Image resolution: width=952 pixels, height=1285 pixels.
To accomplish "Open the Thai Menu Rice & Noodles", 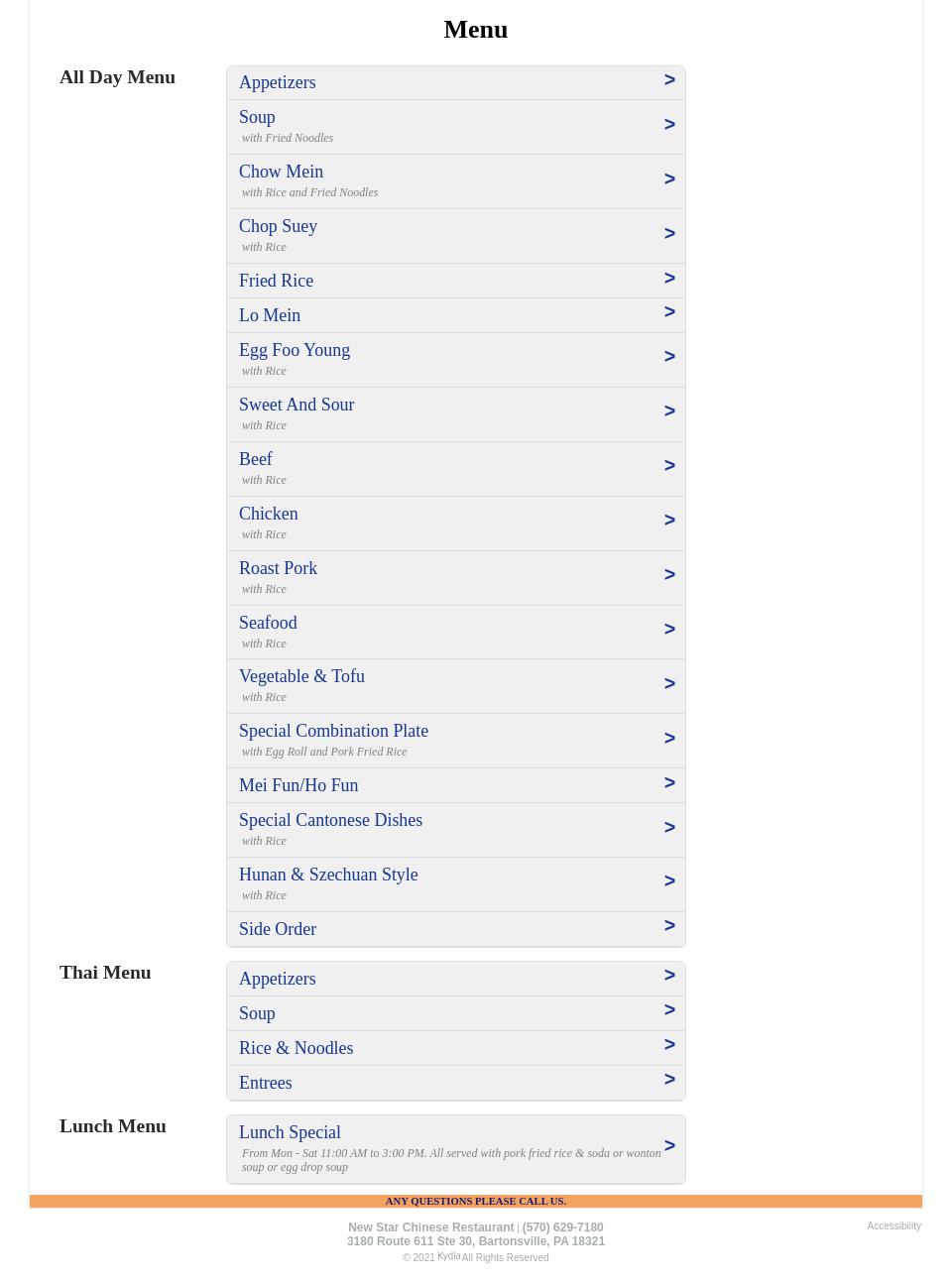I will 296,1048.
